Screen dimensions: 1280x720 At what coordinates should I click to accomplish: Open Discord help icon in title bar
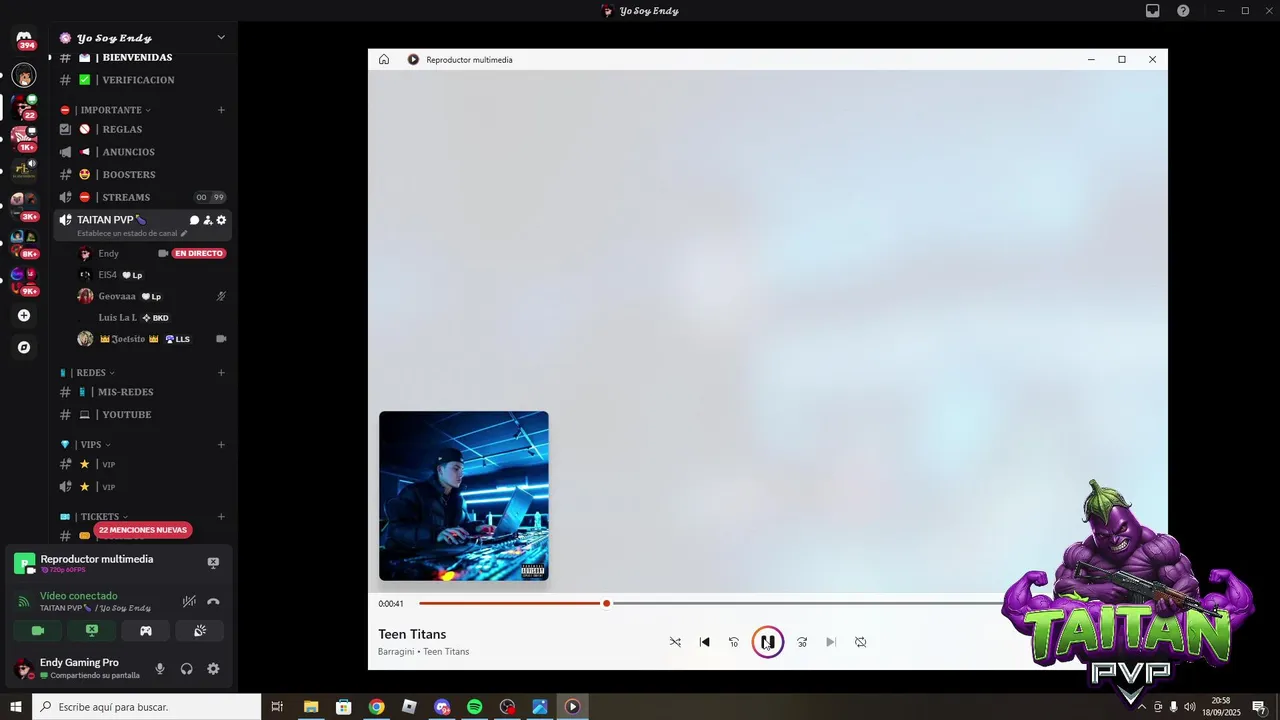click(1183, 11)
